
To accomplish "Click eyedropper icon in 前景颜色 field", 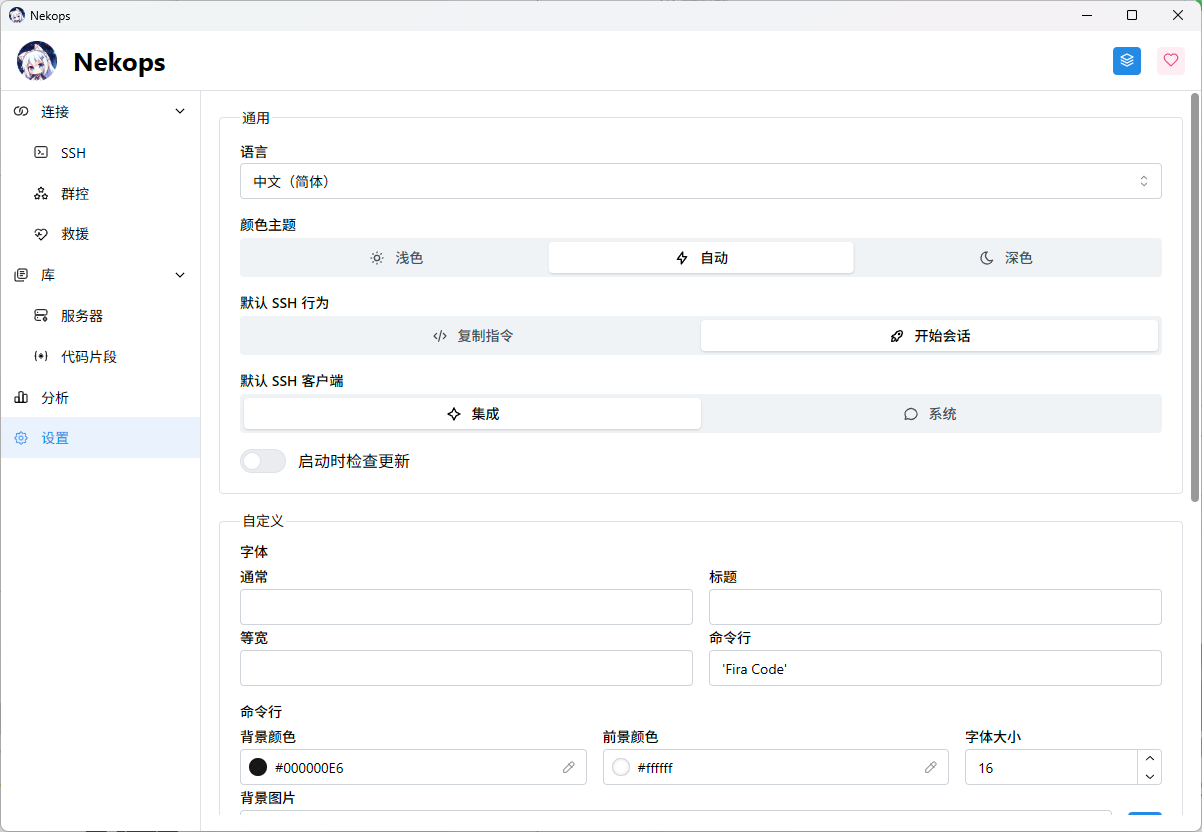I will pos(930,768).
